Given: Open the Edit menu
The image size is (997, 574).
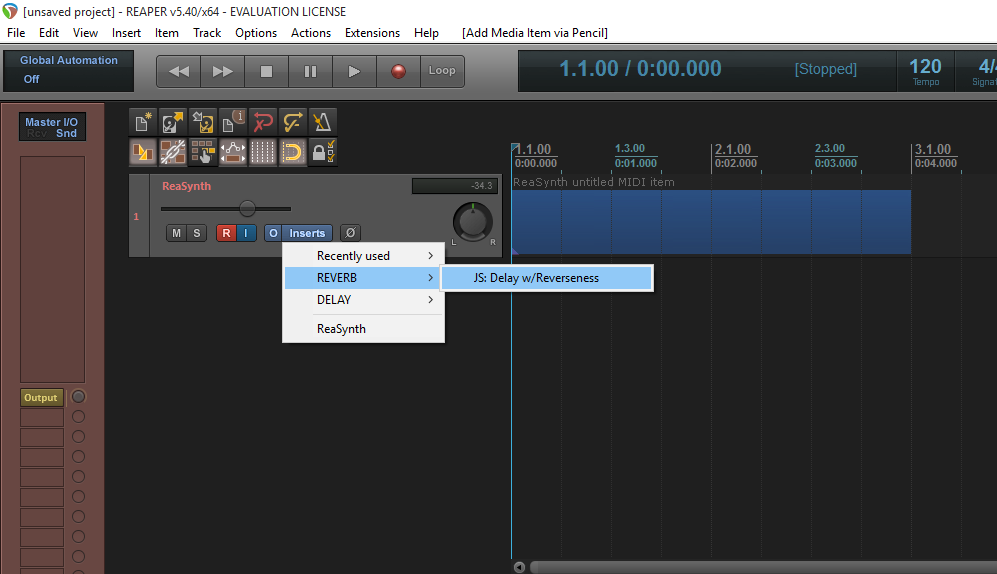Looking at the screenshot, I should click(x=49, y=33).
